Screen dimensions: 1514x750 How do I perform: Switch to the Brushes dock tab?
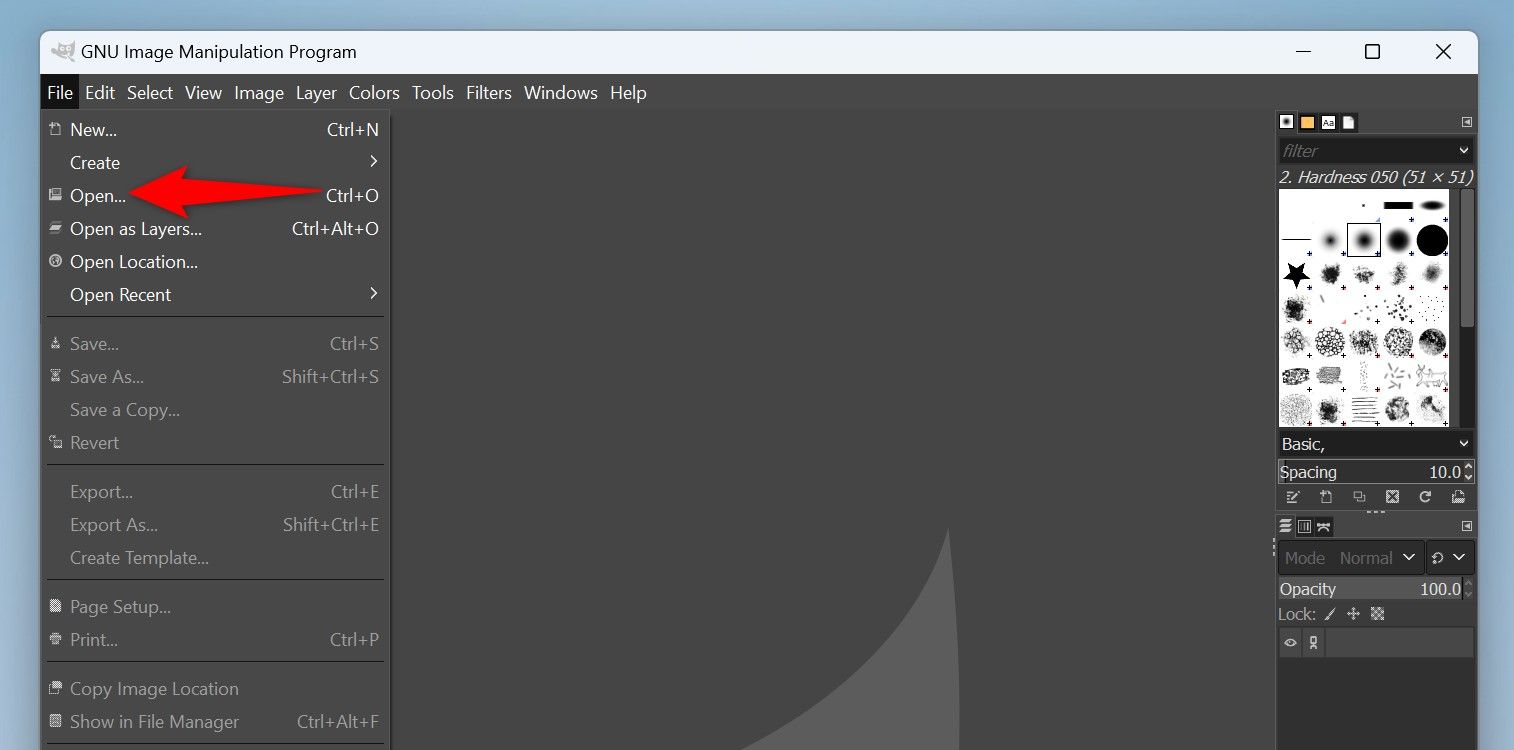1287,122
